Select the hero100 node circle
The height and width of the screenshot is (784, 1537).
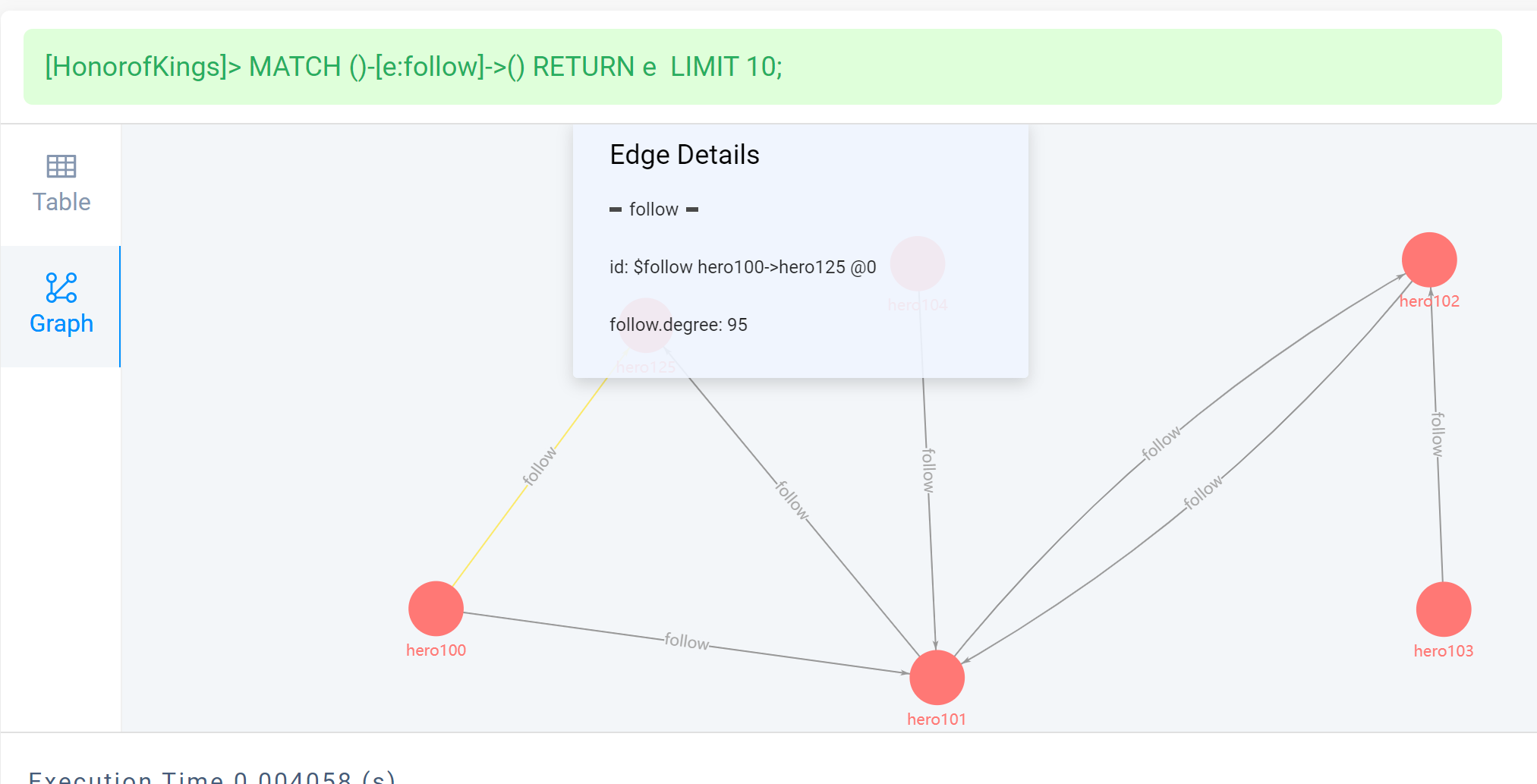(436, 609)
